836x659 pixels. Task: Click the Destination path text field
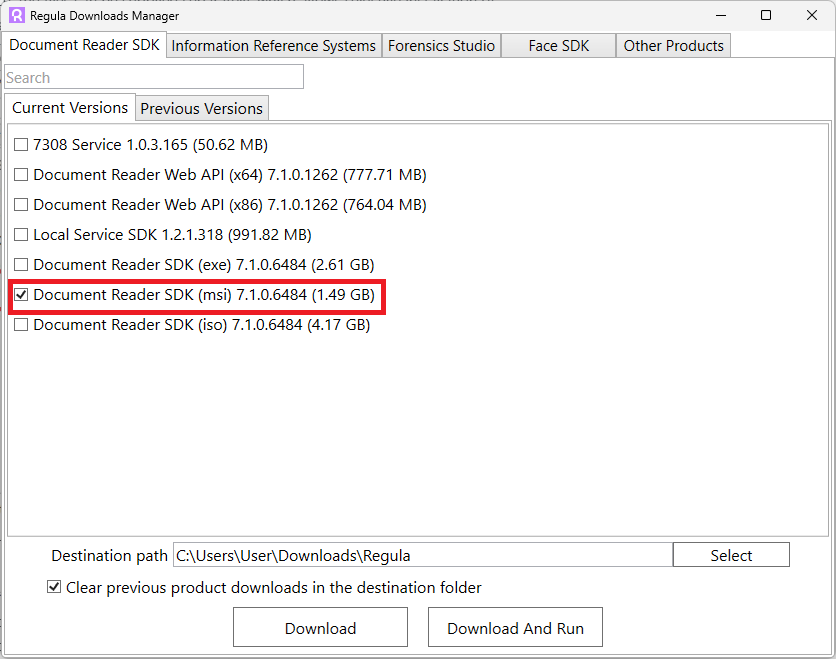pyautogui.click(x=423, y=555)
